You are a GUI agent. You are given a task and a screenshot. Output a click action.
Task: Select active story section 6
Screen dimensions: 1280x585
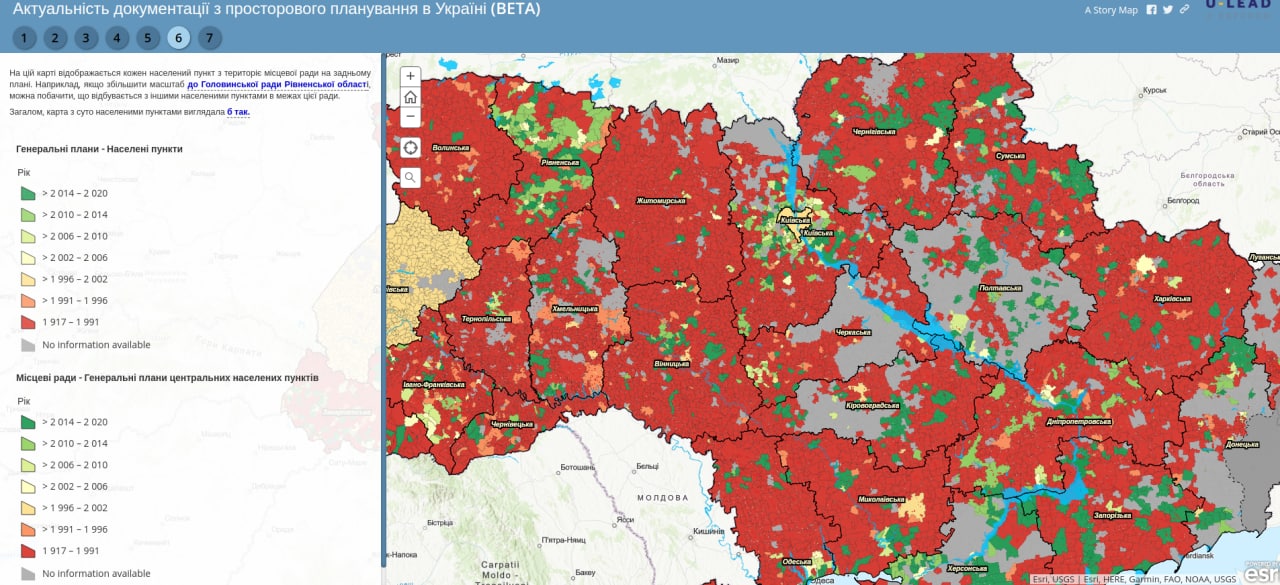point(179,38)
